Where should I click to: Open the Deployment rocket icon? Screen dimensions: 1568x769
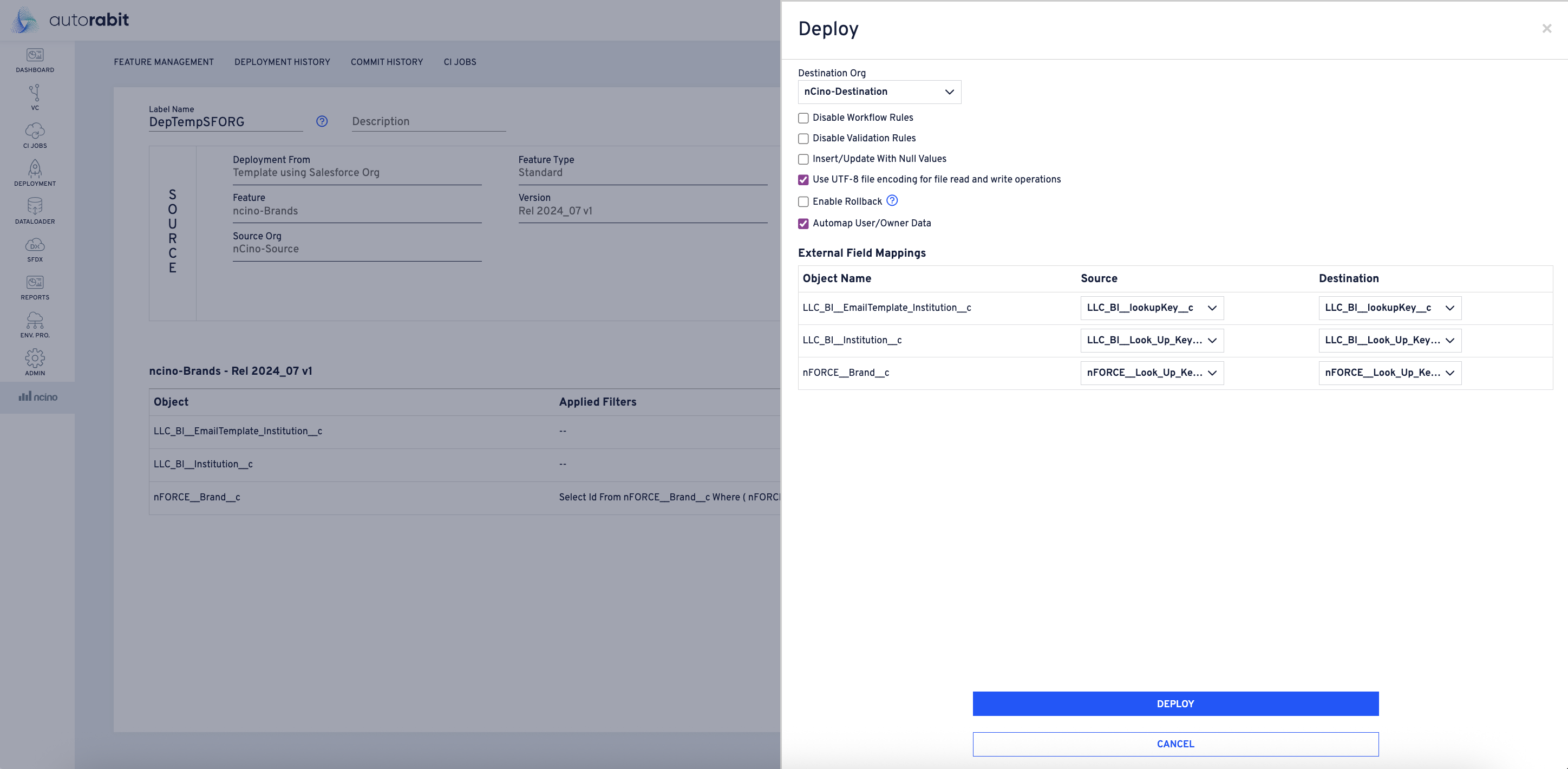tap(35, 173)
